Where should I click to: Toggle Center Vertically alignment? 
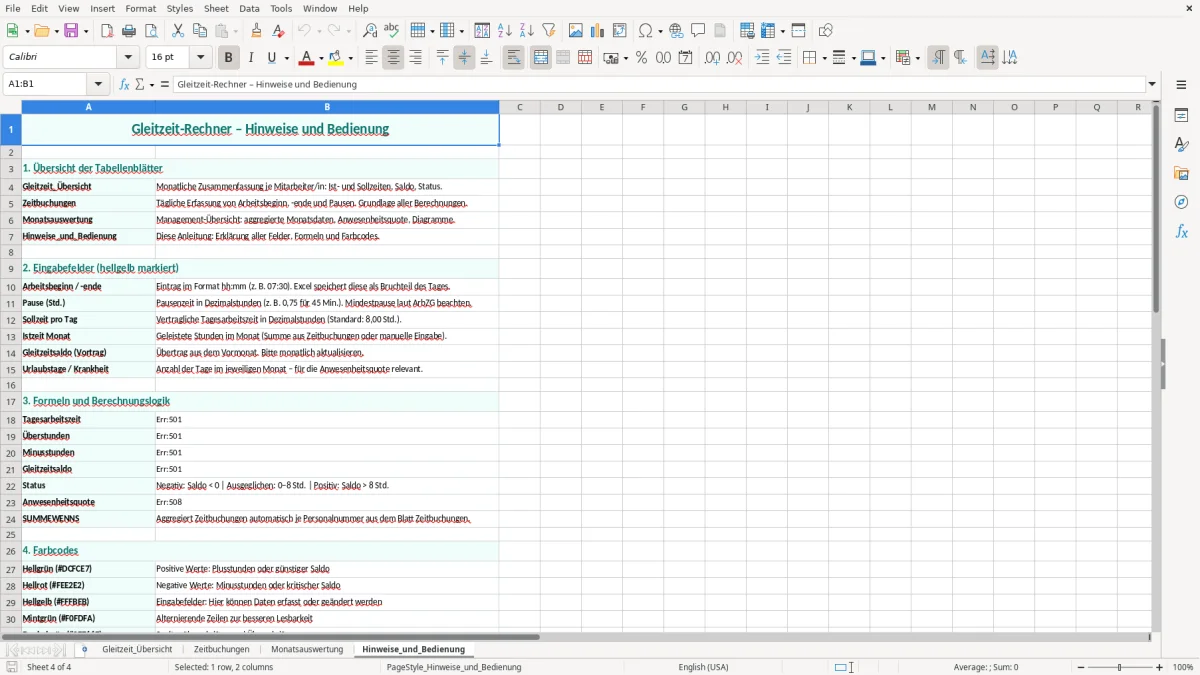(464, 58)
